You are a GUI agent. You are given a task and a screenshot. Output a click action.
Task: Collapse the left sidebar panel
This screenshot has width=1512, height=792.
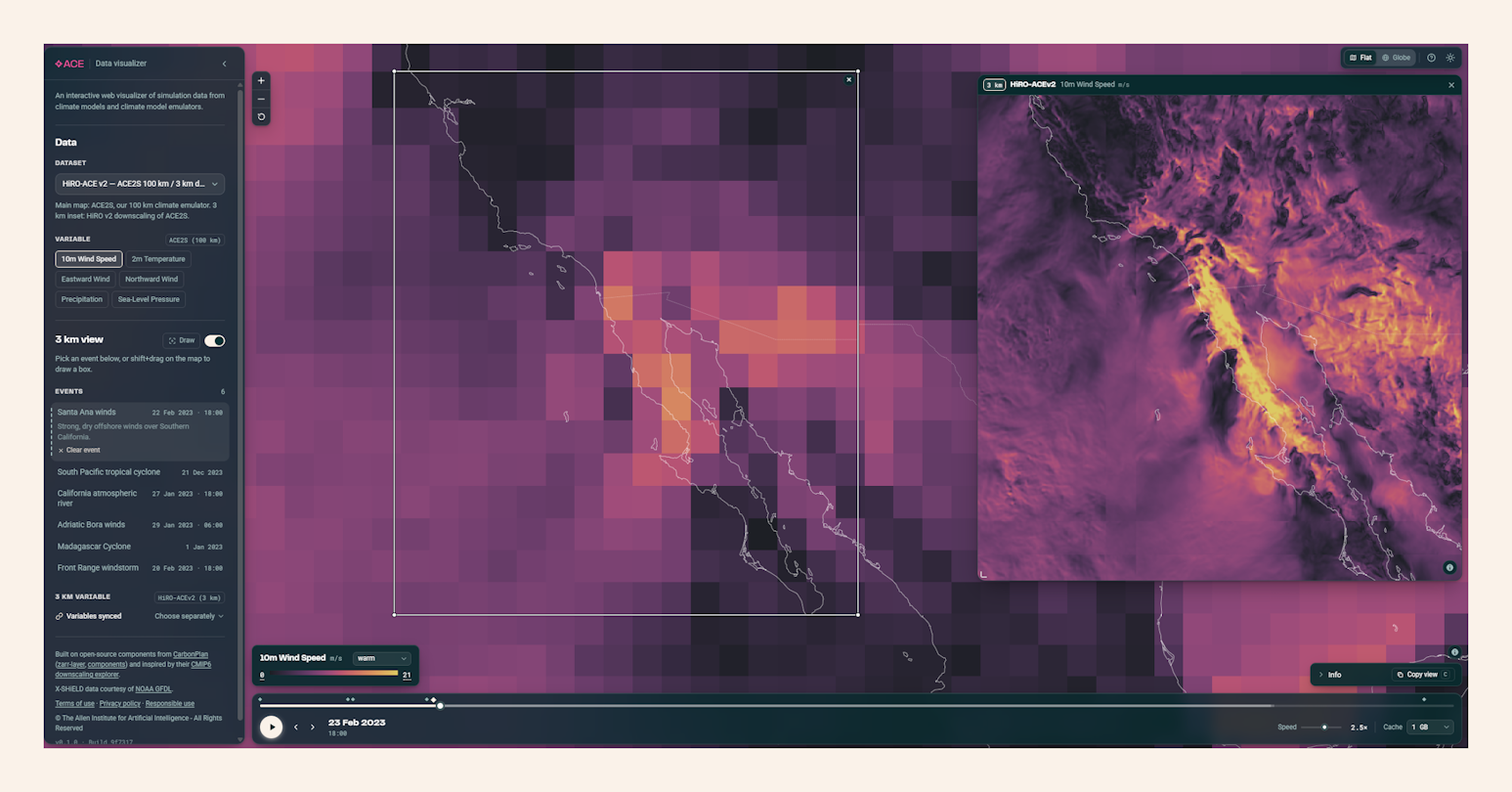coord(224,64)
